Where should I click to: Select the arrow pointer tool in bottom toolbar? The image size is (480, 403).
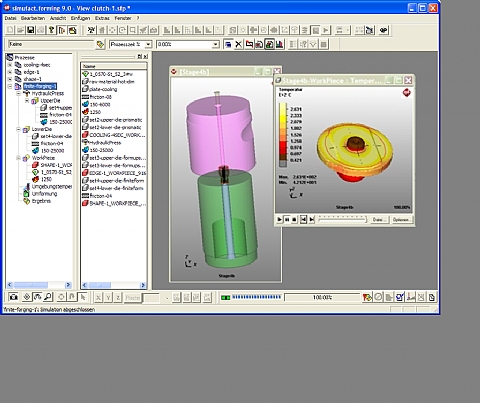83,297
